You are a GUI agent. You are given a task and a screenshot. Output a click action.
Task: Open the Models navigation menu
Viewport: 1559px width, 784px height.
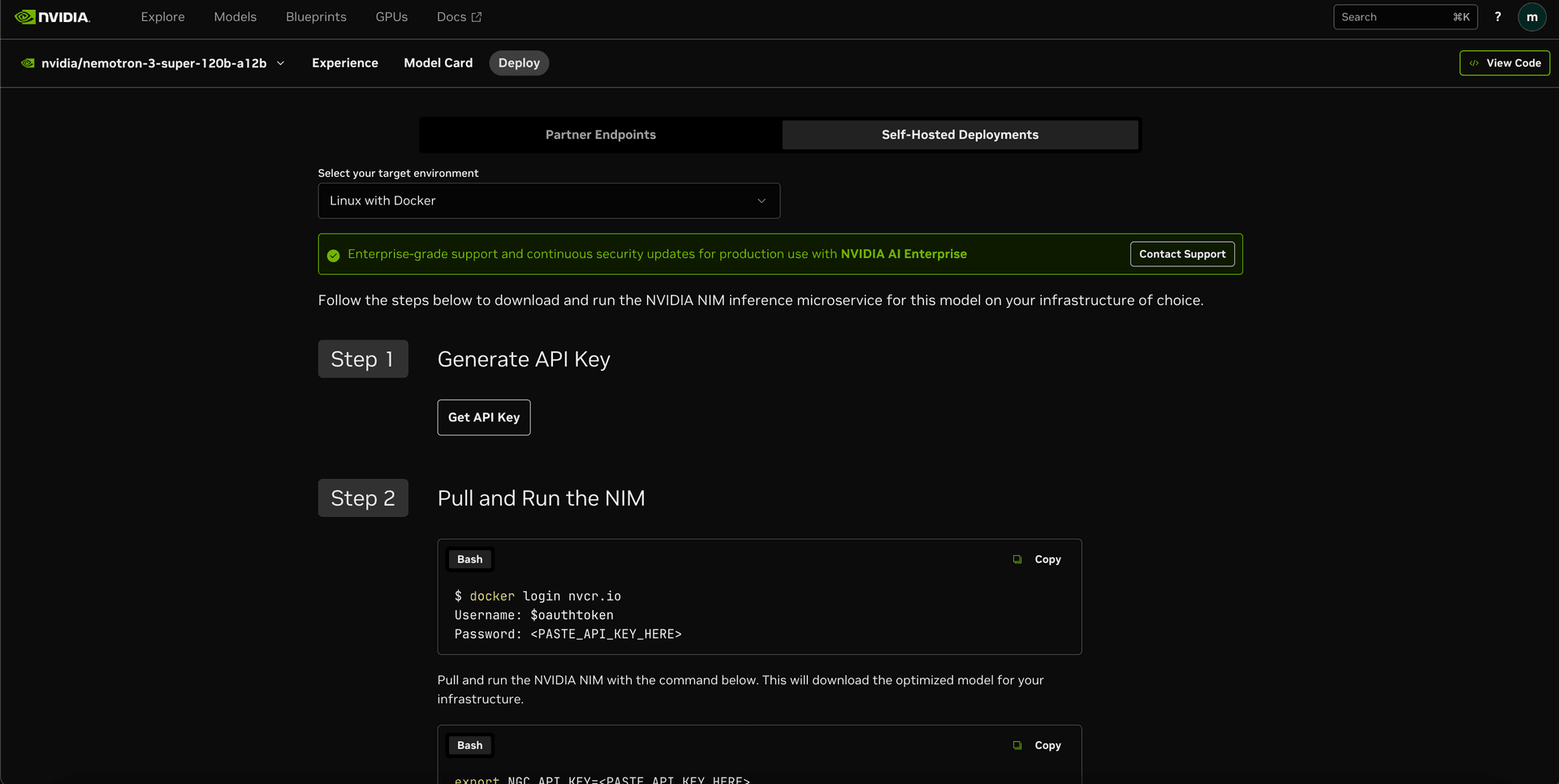click(x=235, y=16)
